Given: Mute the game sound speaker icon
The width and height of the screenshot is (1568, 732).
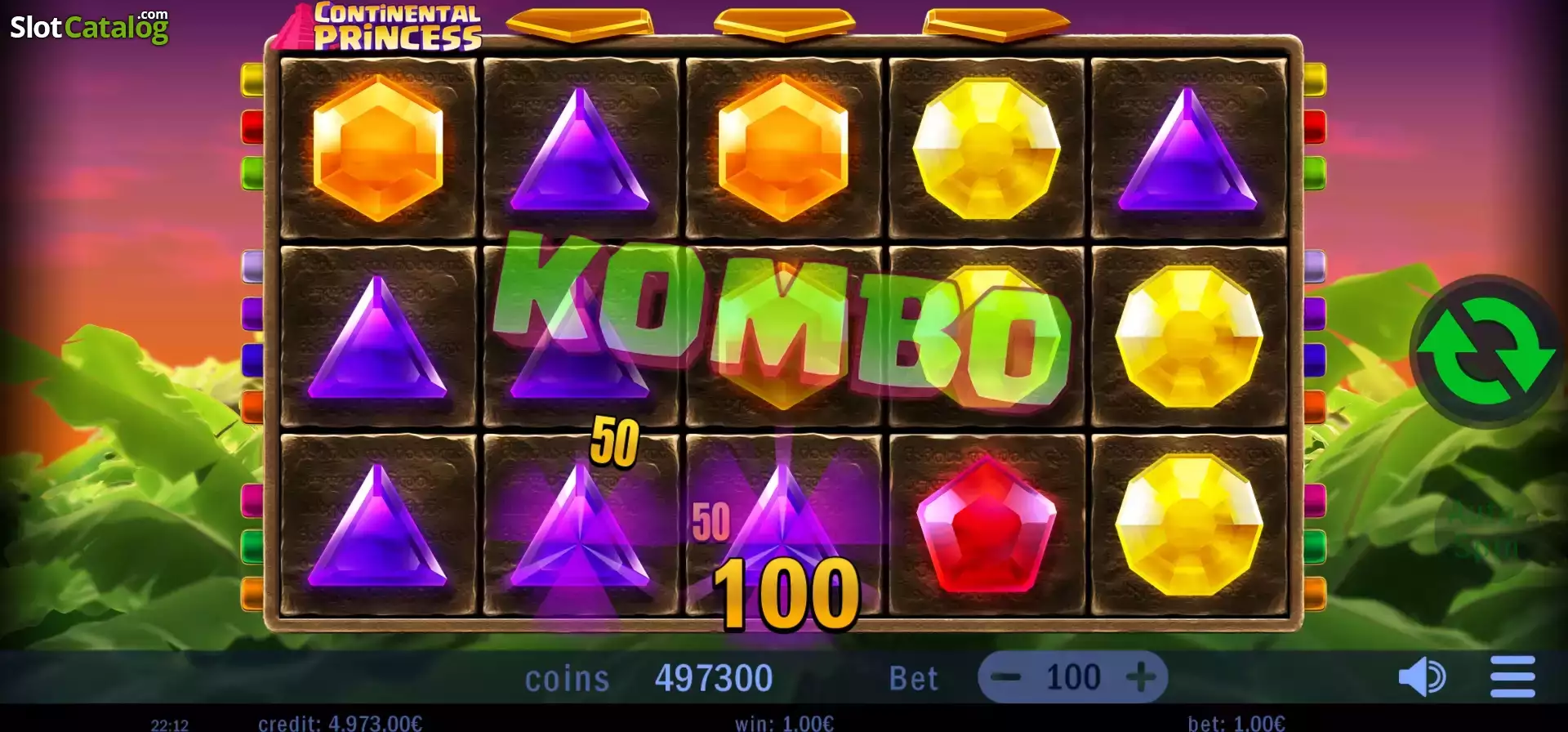Looking at the screenshot, I should 1422,676.
